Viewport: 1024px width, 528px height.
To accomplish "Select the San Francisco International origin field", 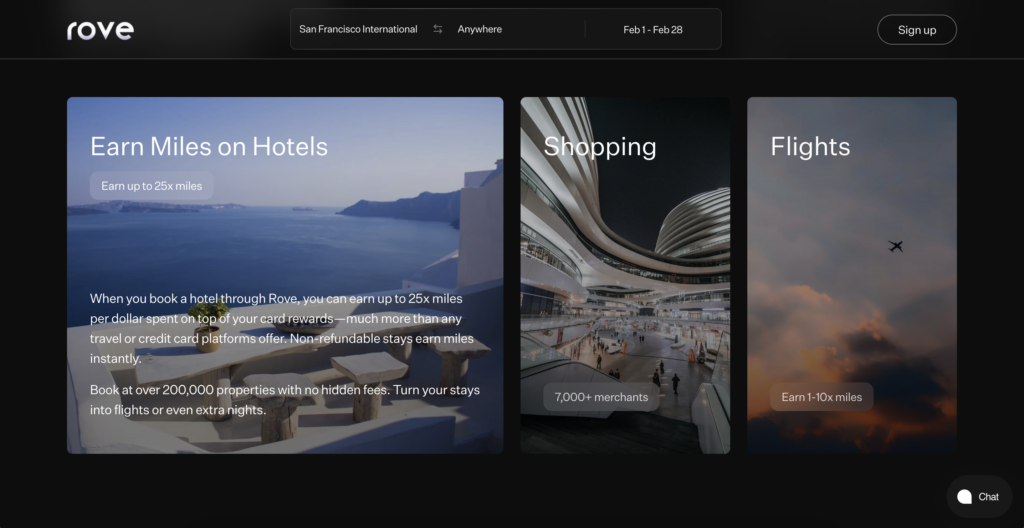I will 358,29.
